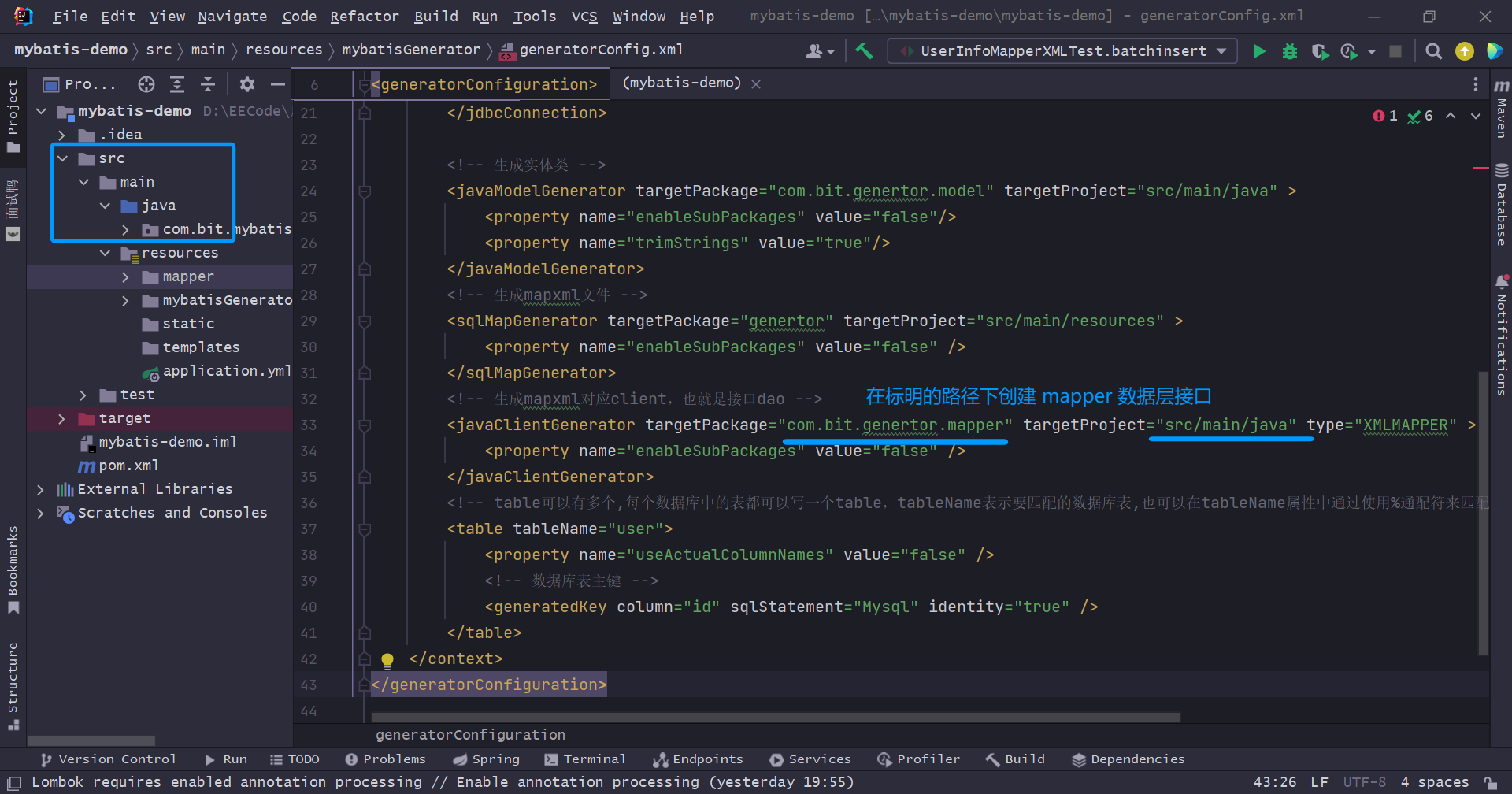Click the status bar tool windows icon

pos(14,783)
